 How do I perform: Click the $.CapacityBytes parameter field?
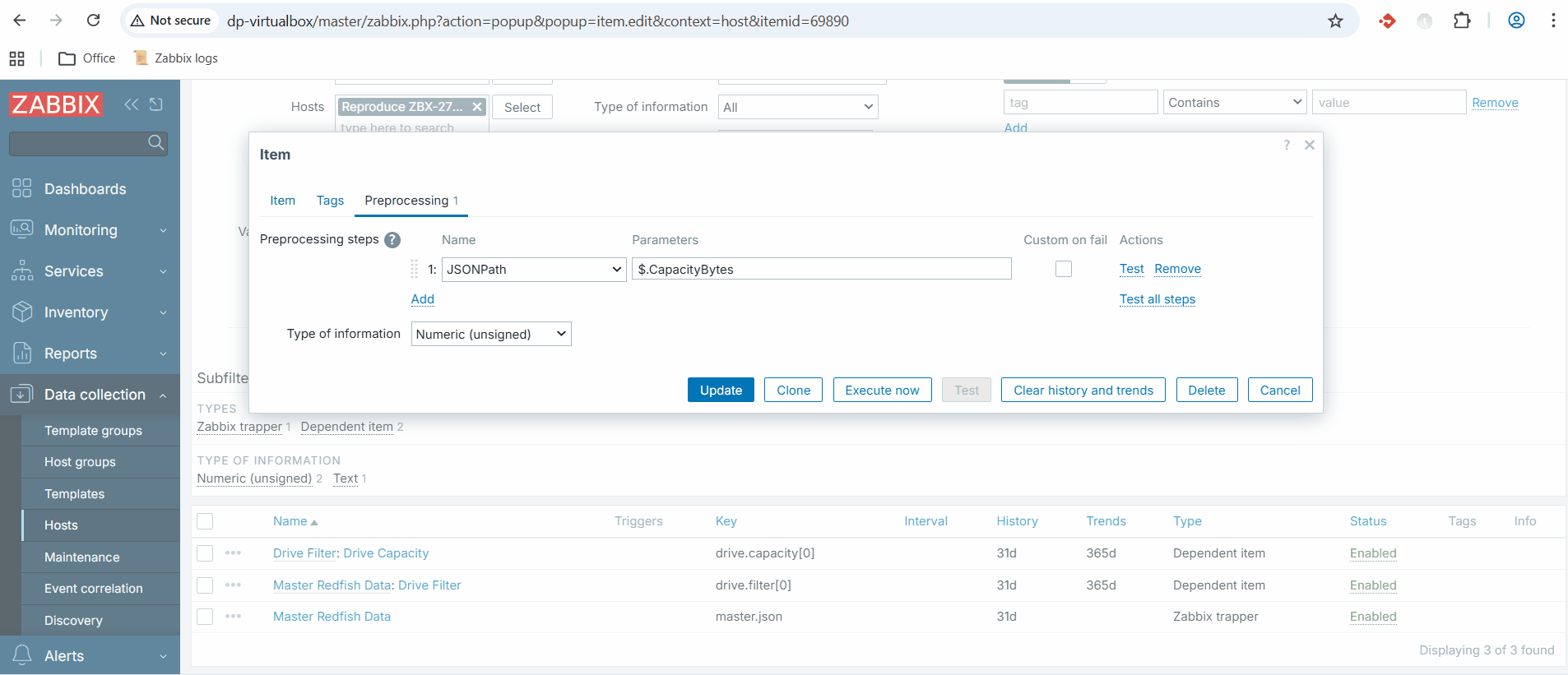click(820, 270)
